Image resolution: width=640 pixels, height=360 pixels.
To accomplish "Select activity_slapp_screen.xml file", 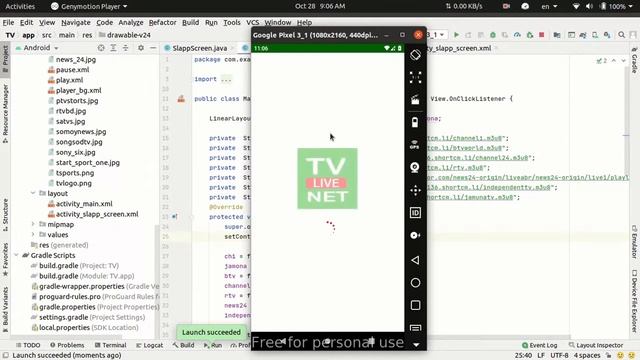I will click(x=97, y=214).
